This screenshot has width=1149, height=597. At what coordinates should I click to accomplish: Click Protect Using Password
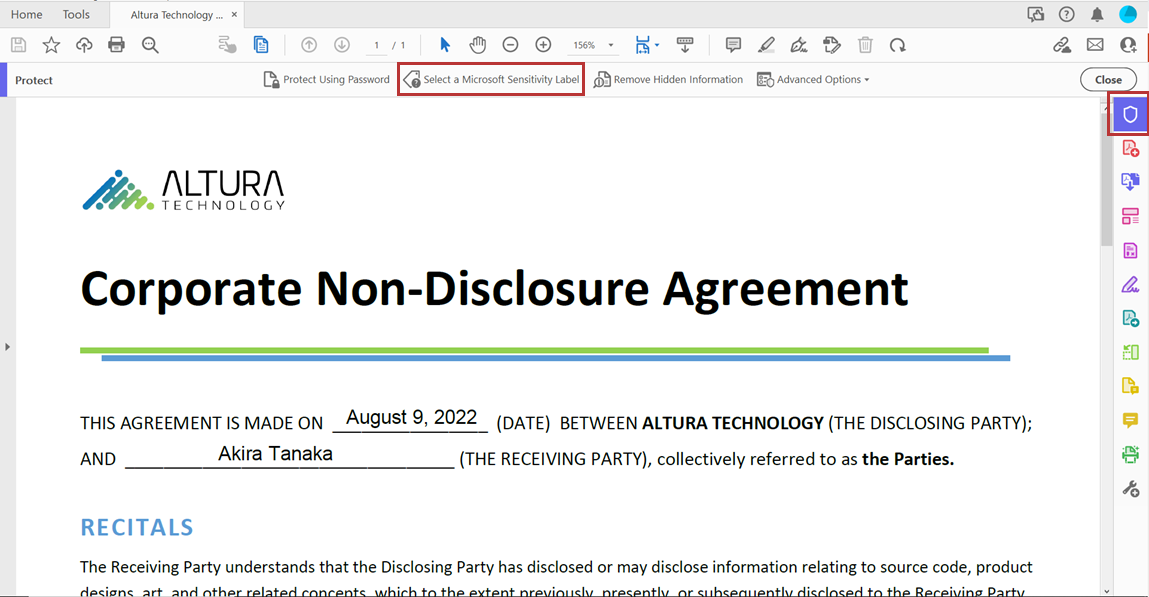click(x=326, y=79)
